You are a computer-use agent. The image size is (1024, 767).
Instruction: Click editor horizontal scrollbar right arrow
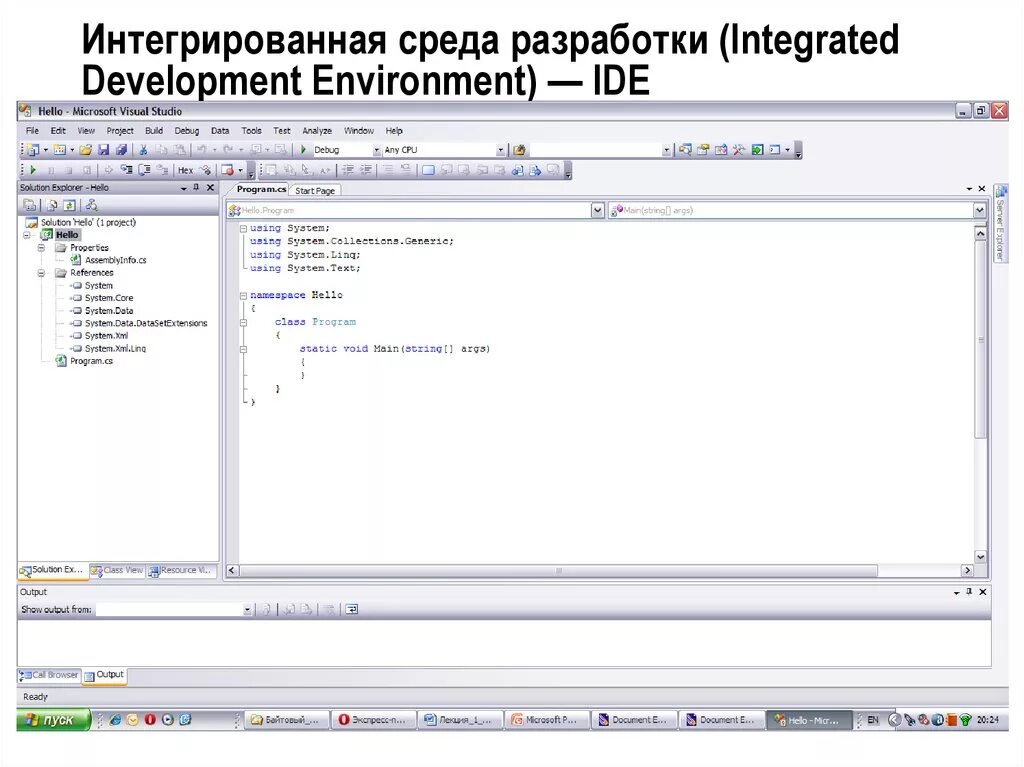coord(967,570)
